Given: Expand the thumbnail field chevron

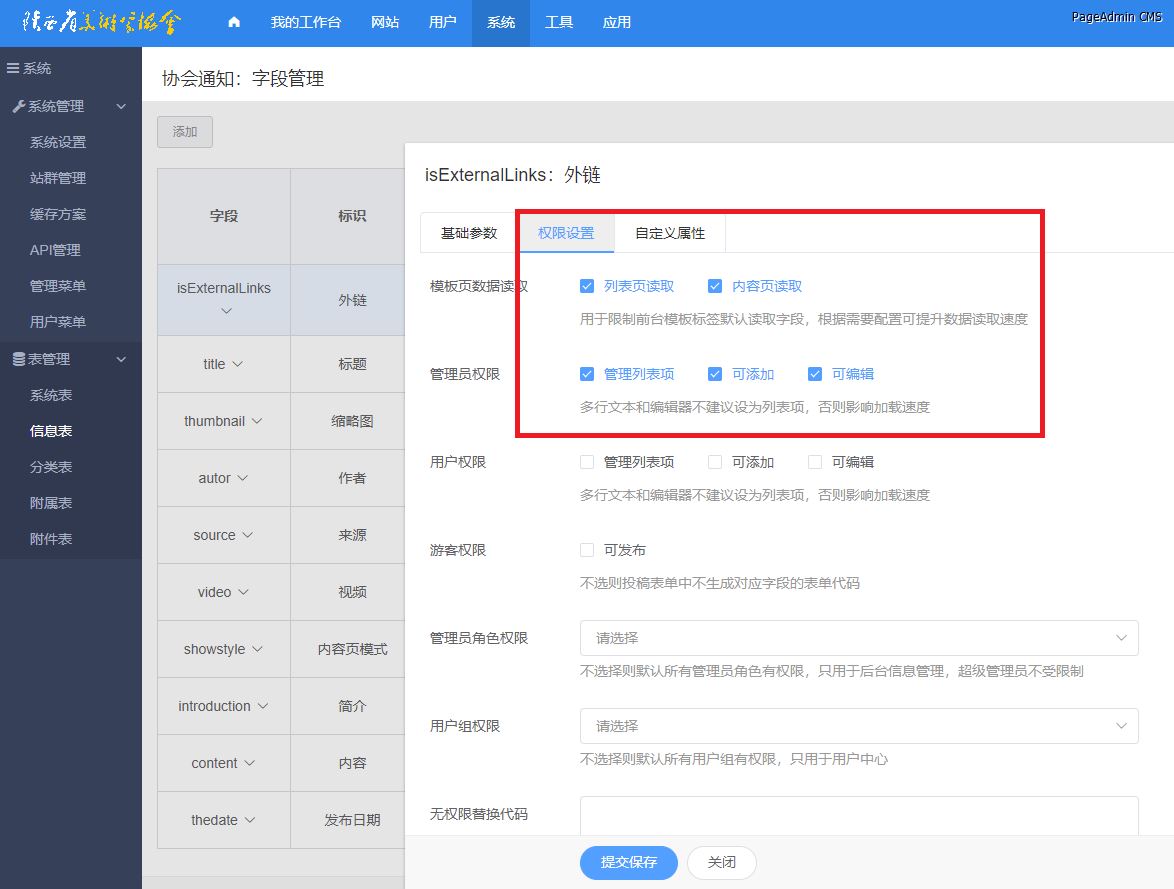Looking at the screenshot, I should 257,421.
